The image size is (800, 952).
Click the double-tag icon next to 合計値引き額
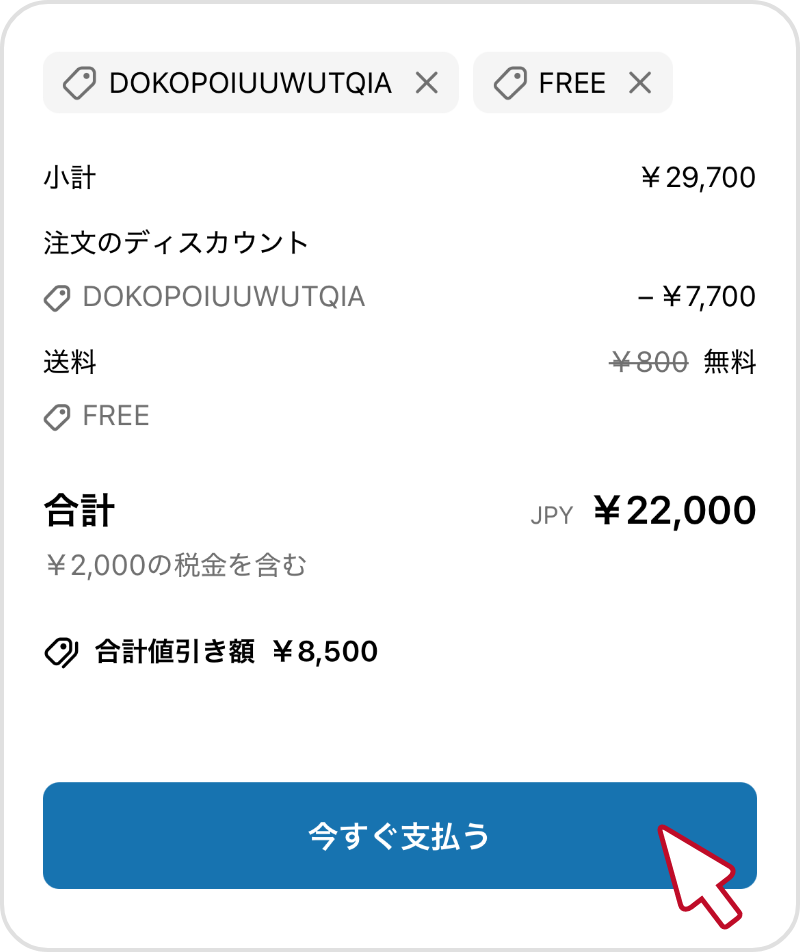pos(61,653)
